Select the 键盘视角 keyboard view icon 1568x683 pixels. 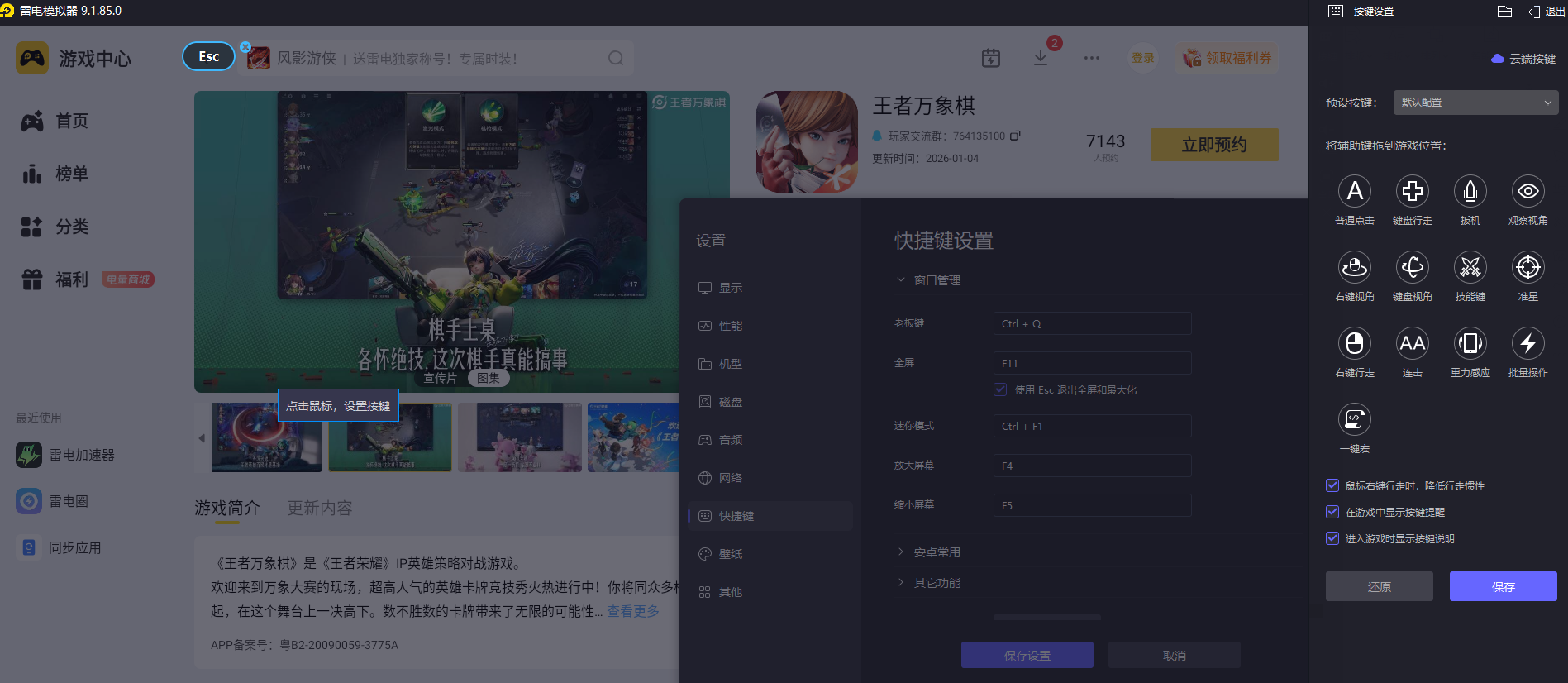coord(1412,267)
